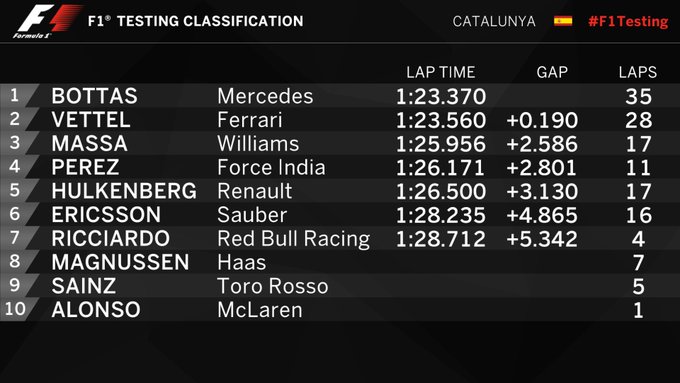This screenshot has height=383, width=680.
Task: Select the ALONSO driver name
Action: [x=96, y=309]
